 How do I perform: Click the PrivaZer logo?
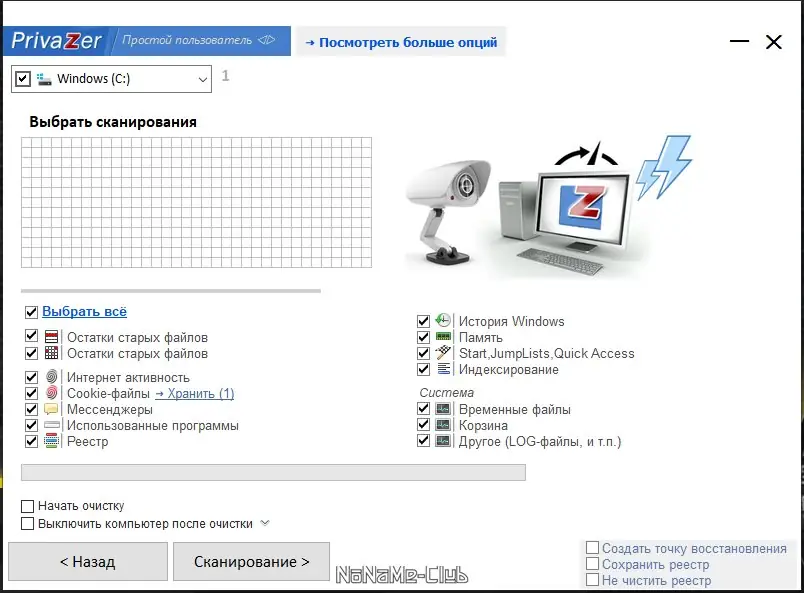56,41
